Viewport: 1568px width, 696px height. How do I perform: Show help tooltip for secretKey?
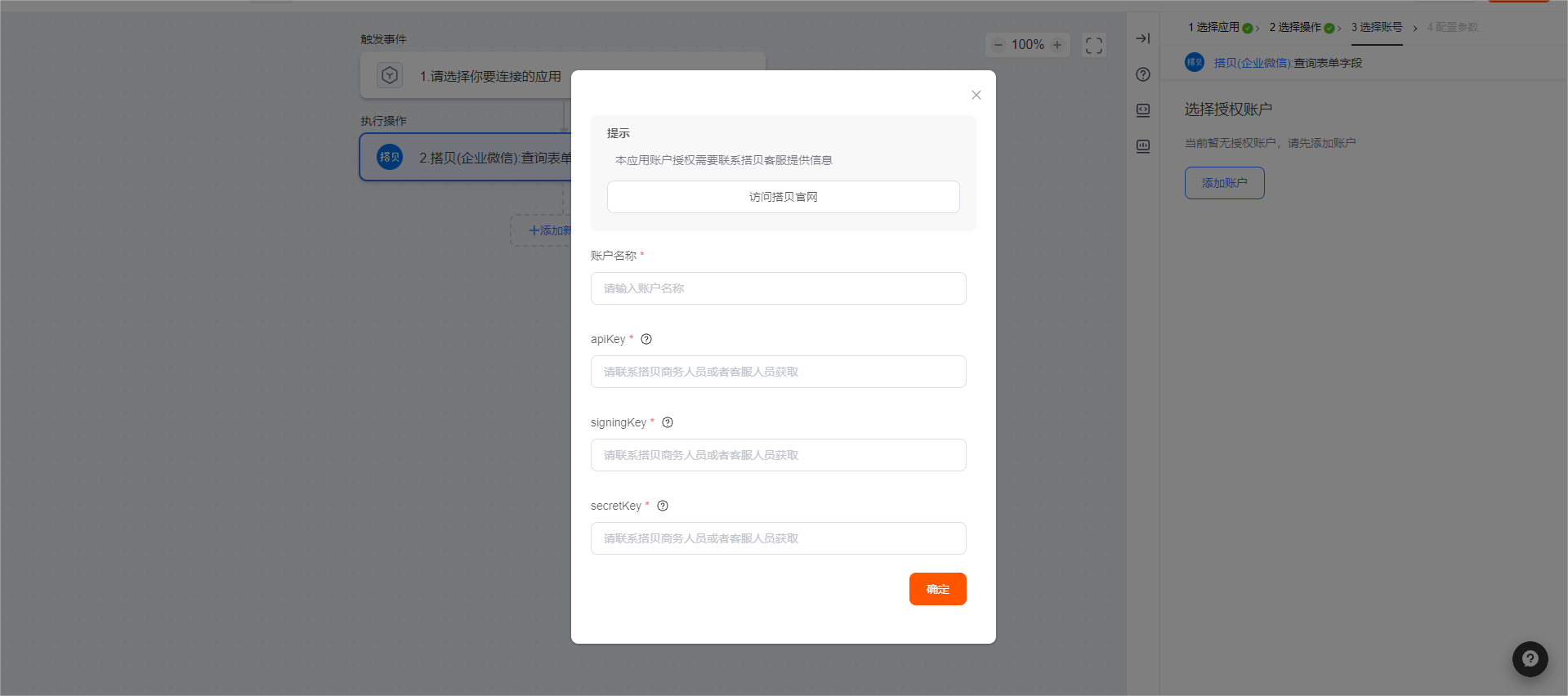pos(663,506)
